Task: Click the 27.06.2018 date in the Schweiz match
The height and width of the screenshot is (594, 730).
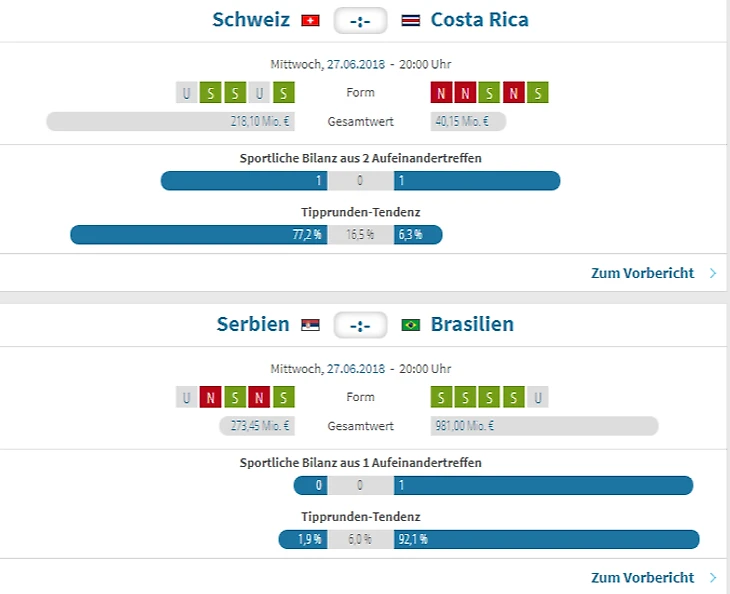Action: [355, 64]
